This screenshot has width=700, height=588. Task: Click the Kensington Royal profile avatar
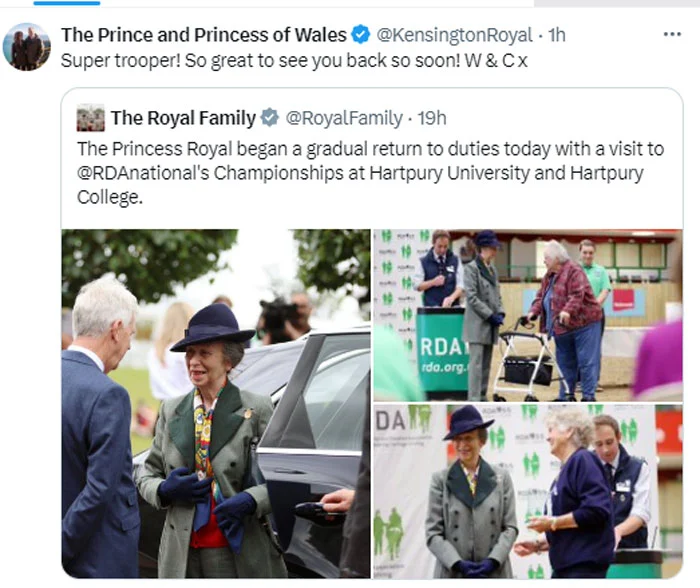(x=26, y=47)
